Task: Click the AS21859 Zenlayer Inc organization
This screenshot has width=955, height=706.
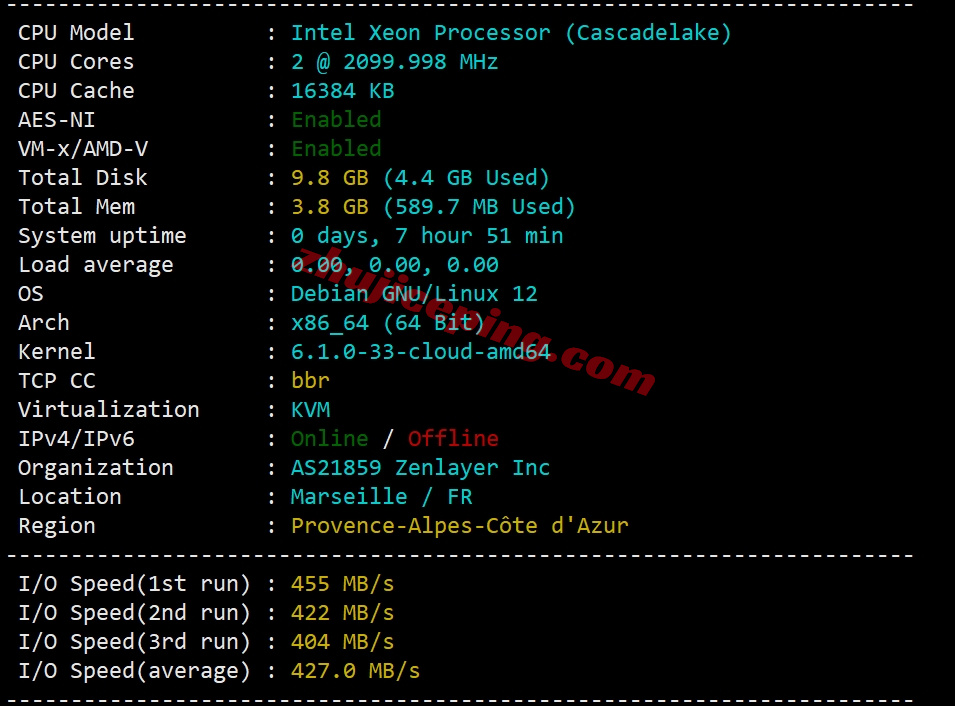Action: [x=420, y=468]
